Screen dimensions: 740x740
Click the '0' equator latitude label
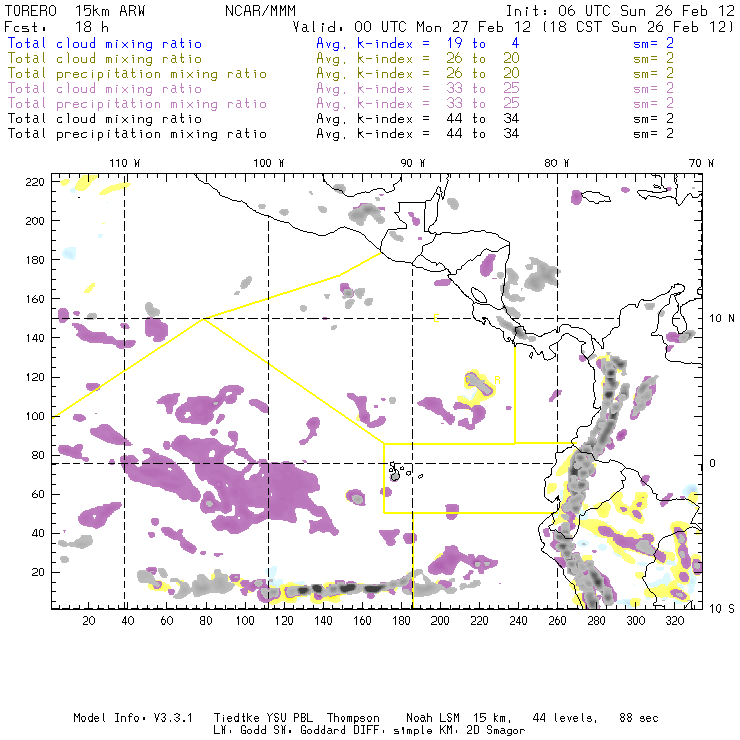coord(713,463)
